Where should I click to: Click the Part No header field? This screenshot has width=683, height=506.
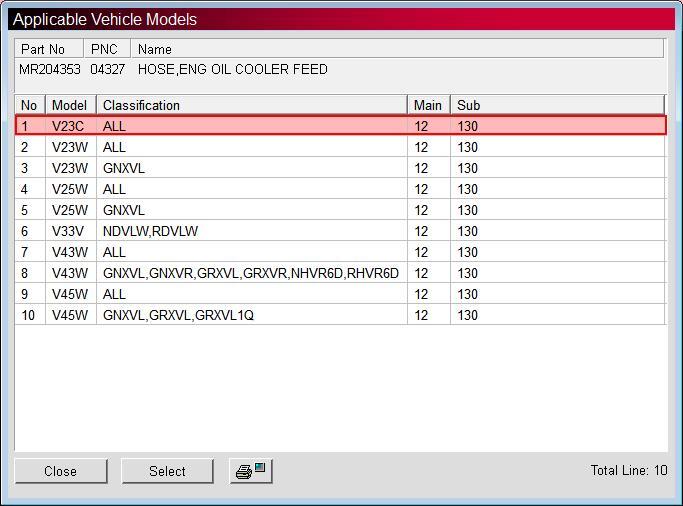tap(49, 49)
